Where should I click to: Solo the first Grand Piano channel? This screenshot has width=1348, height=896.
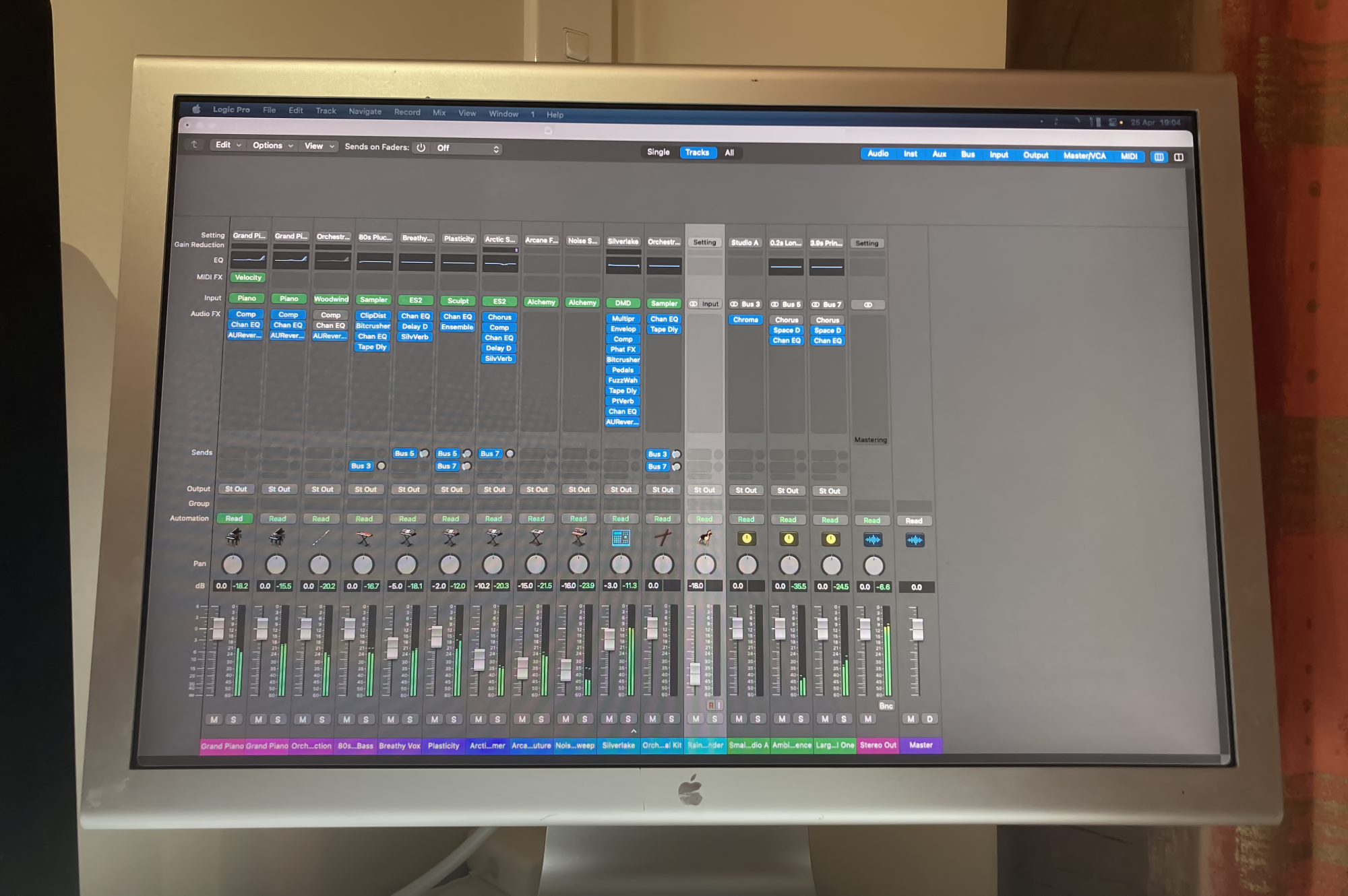pos(234,719)
